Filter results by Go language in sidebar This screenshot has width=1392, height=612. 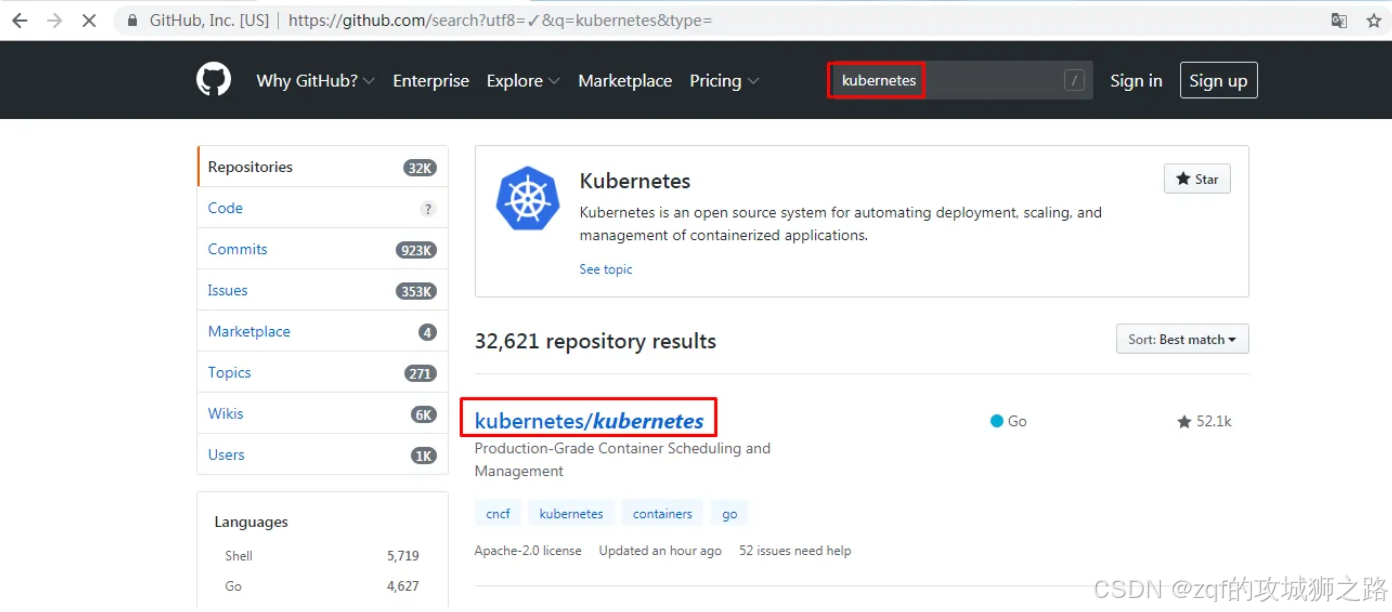pyautogui.click(x=233, y=586)
